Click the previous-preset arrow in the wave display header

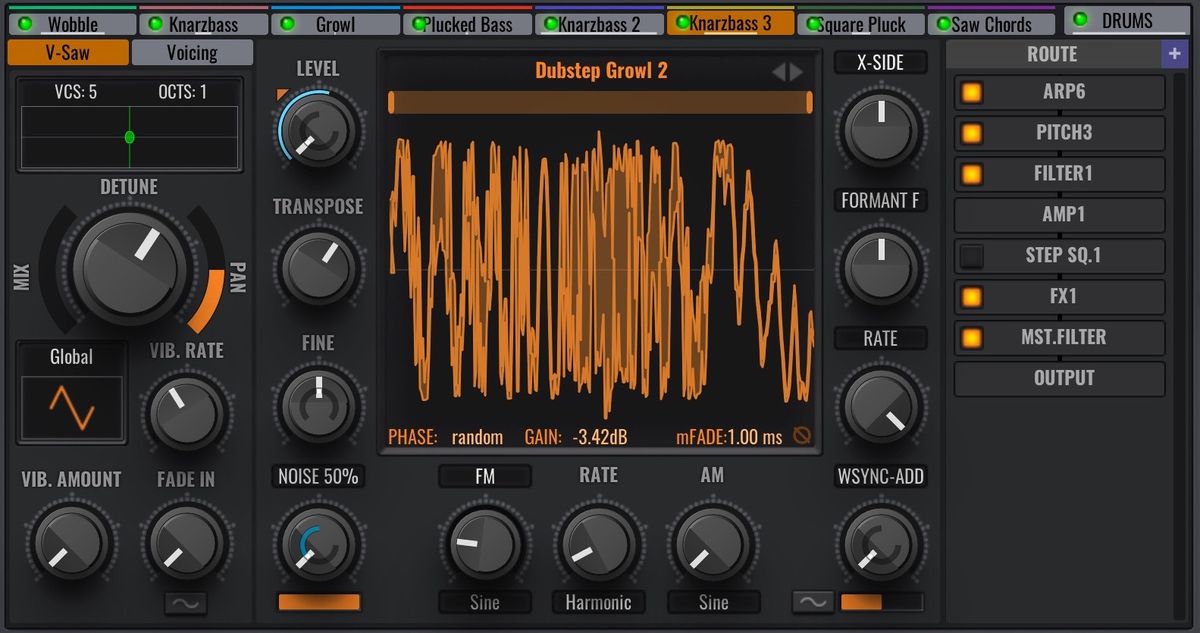point(779,70)
